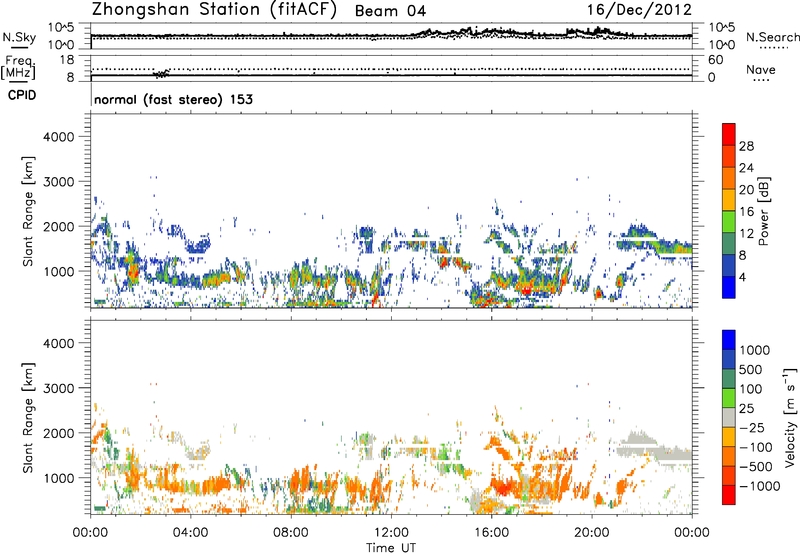
Task: Click the "20" power colorbar value
Action: (746, 190)
